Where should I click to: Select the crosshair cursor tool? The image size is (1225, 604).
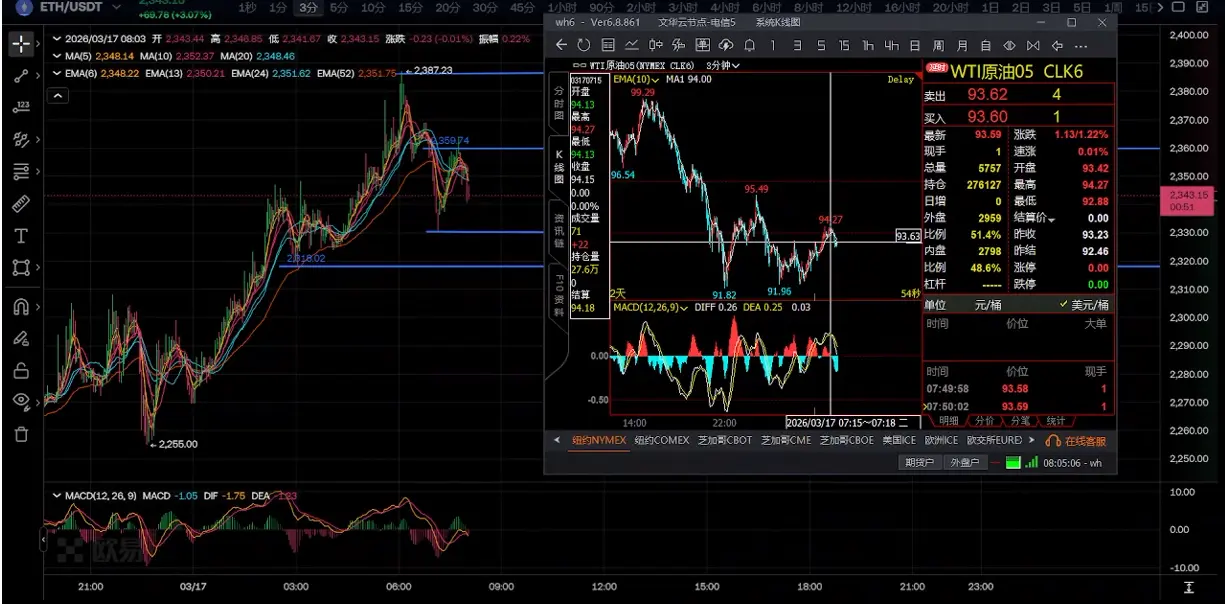click(21, 44)
